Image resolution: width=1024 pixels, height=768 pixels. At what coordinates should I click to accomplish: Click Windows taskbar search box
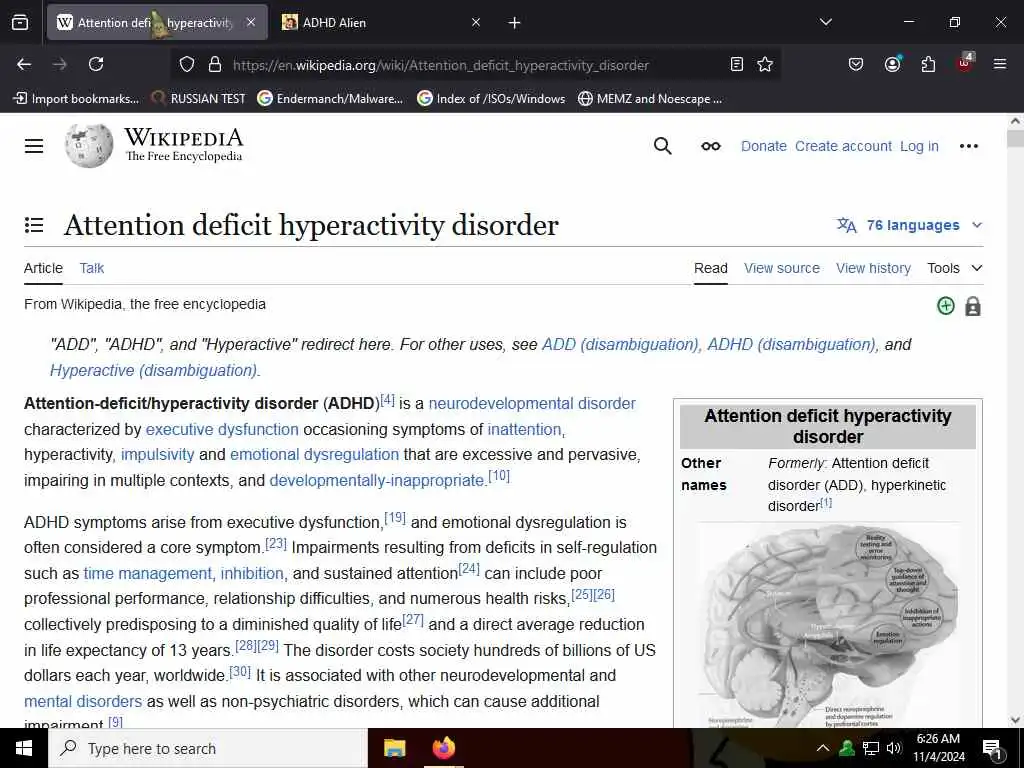[x=208, y=748]
